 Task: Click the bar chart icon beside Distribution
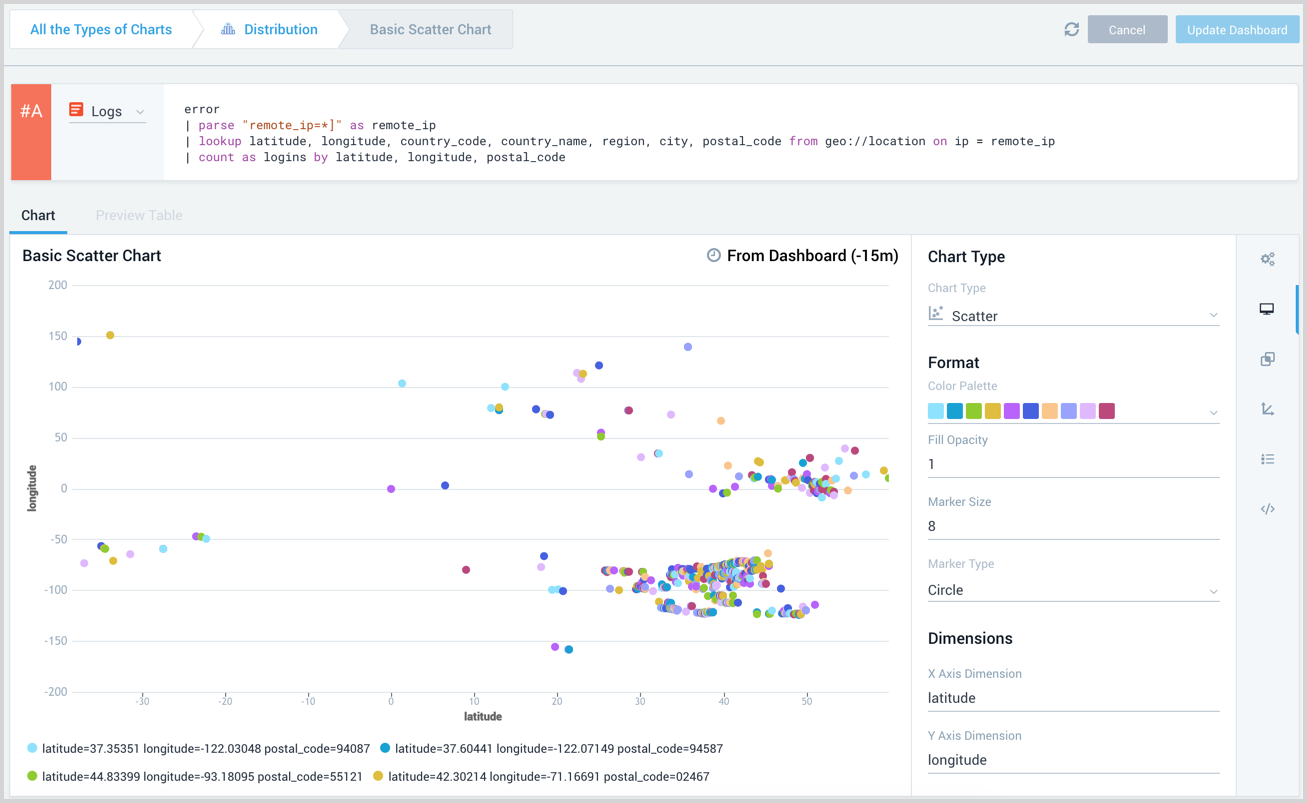point(228,30)
